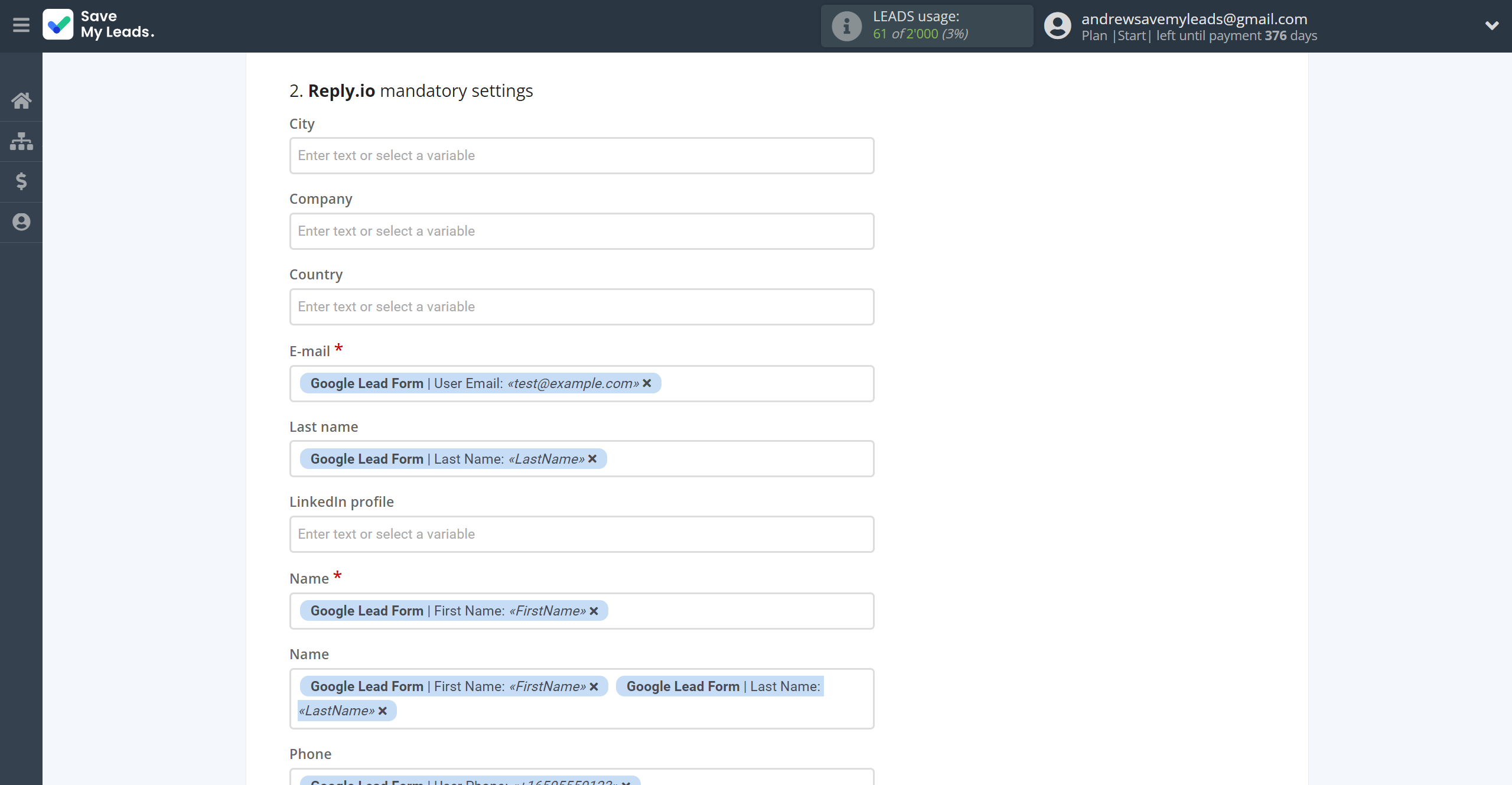Click the andrewsavemyleads@gmail.com account text
1512x785 pixels.
pos(1194,19)
